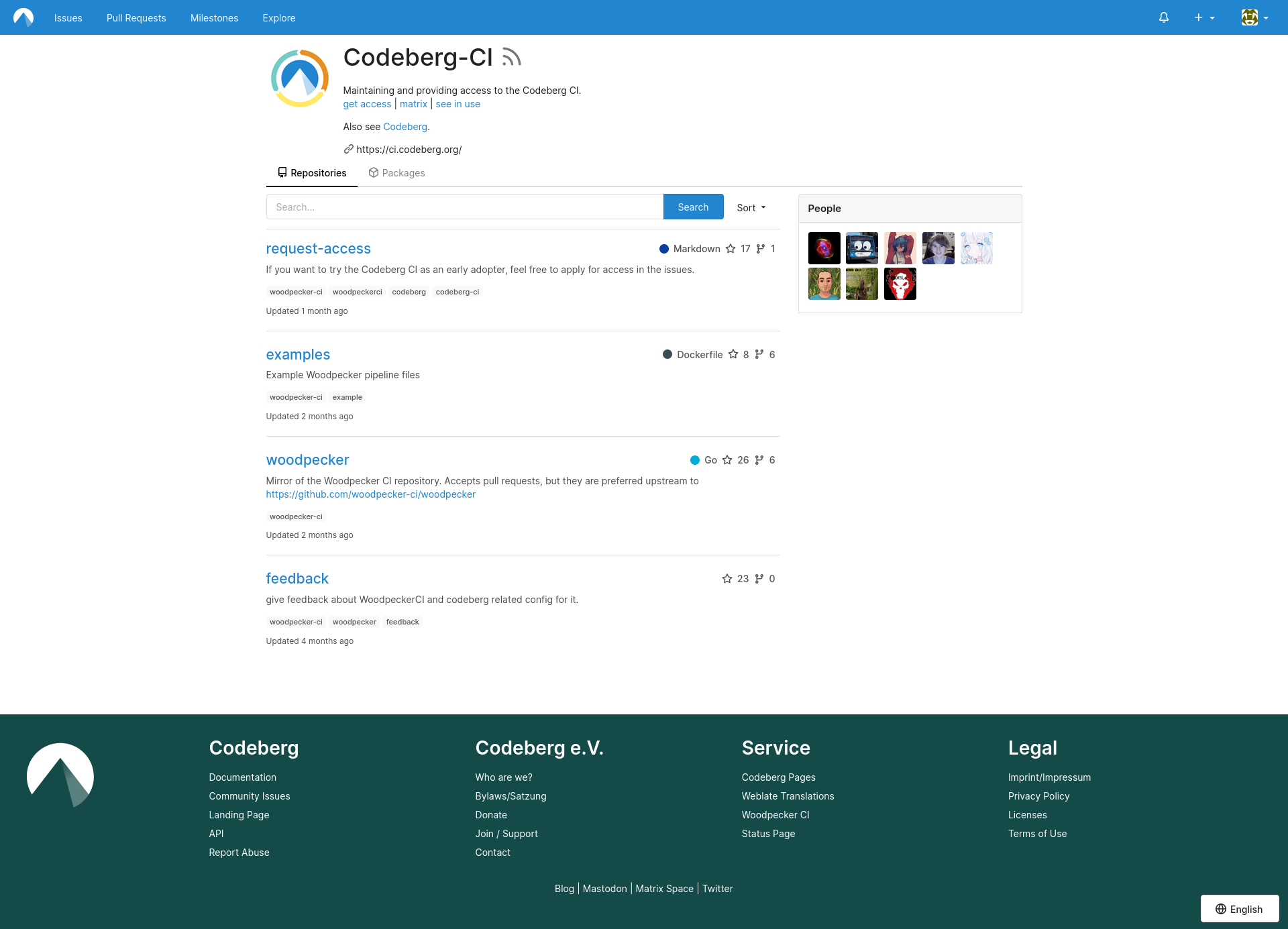Expand the Sort dropdown
The width and height of the screenshot is (1288, 929).
tap(751, 208)
